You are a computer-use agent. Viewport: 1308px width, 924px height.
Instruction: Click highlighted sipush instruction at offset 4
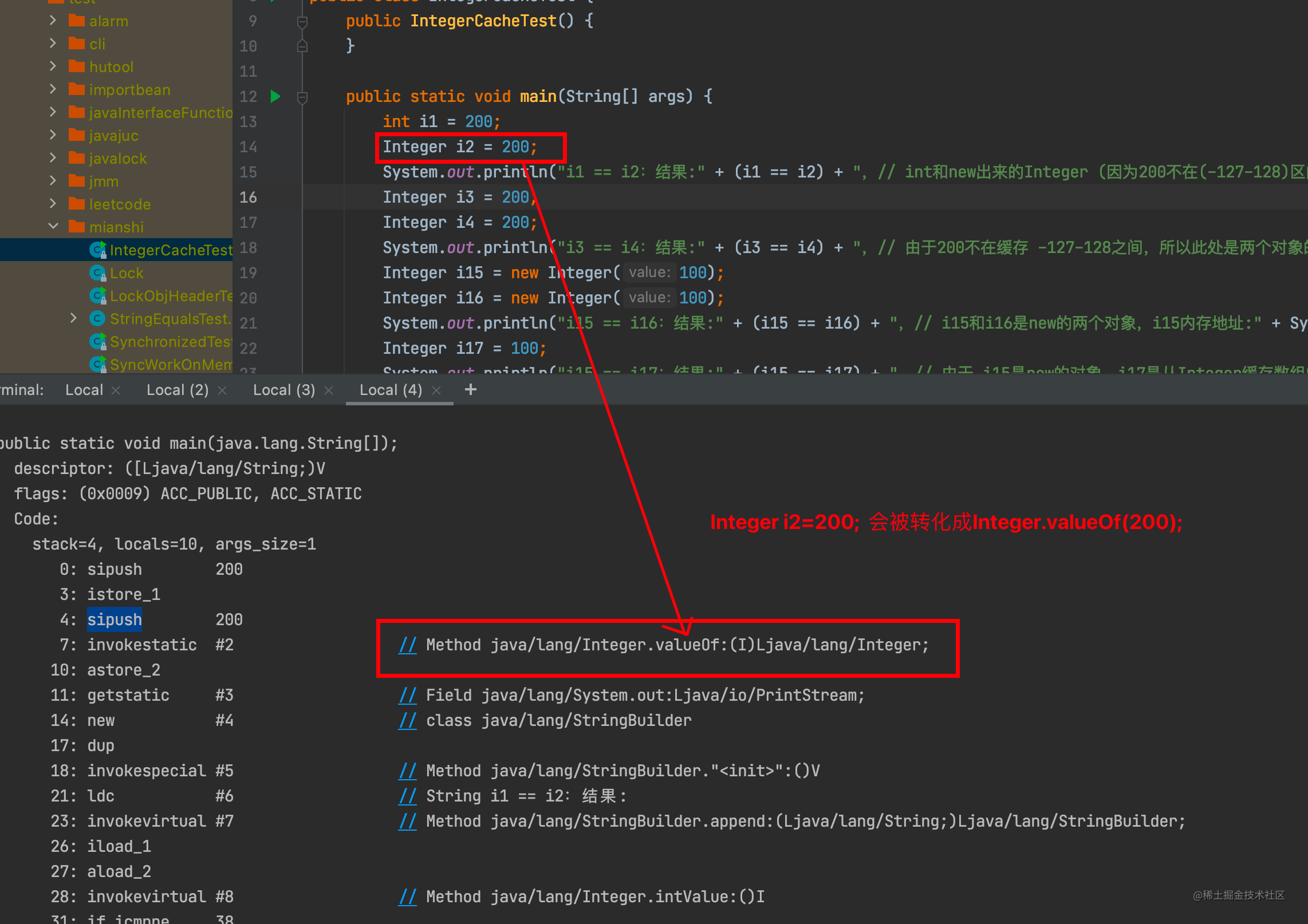coord(115,619)
